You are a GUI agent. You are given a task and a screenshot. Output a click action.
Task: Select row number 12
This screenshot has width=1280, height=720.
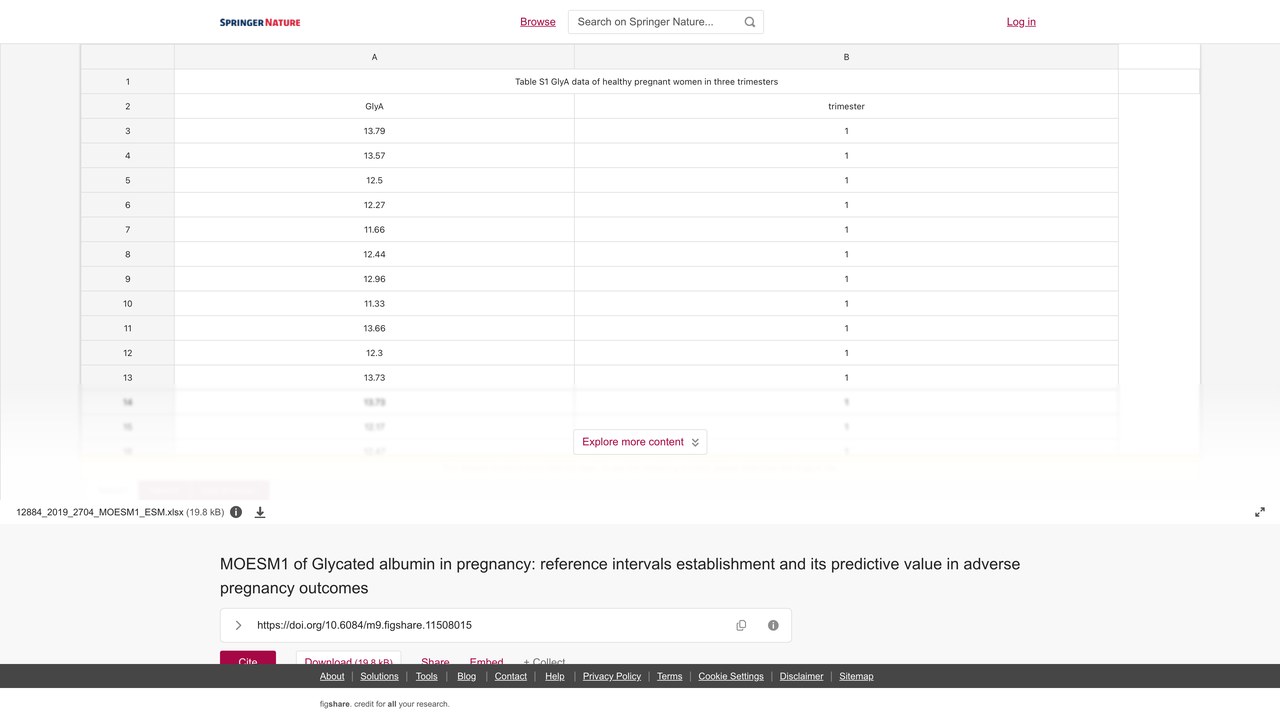(127, 353)
